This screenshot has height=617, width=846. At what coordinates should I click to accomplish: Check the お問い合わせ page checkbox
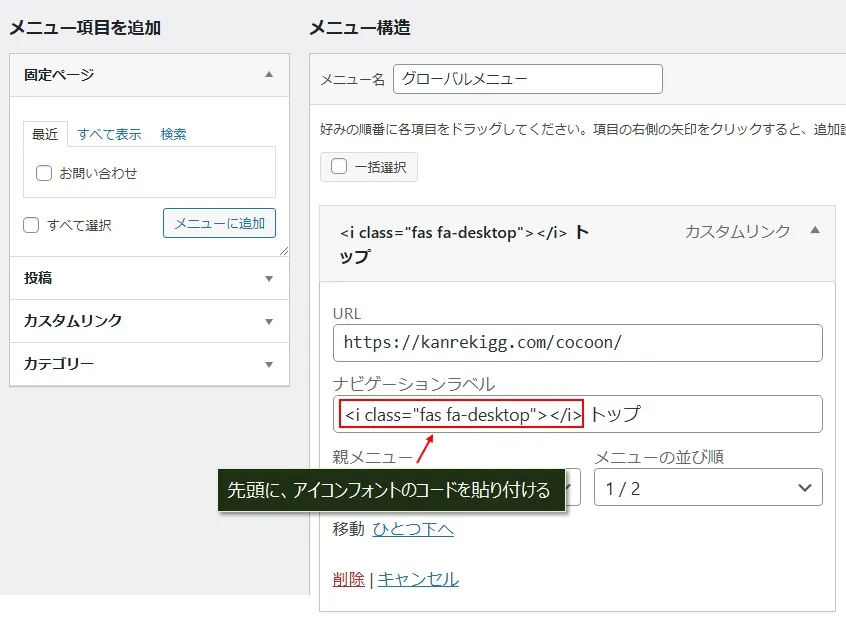coord(44,173)
